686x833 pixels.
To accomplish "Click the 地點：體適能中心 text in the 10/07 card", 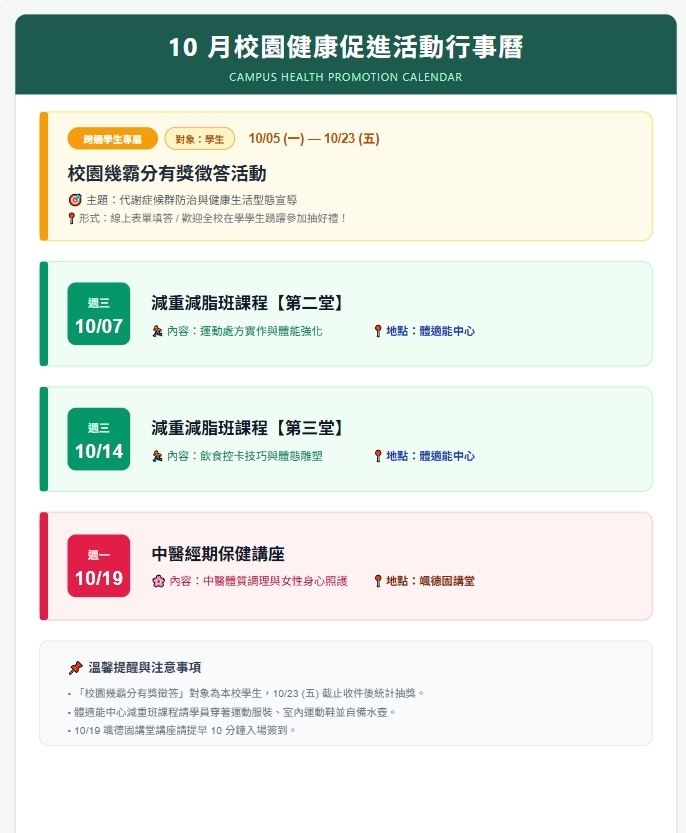I will (x=430, y=331).
